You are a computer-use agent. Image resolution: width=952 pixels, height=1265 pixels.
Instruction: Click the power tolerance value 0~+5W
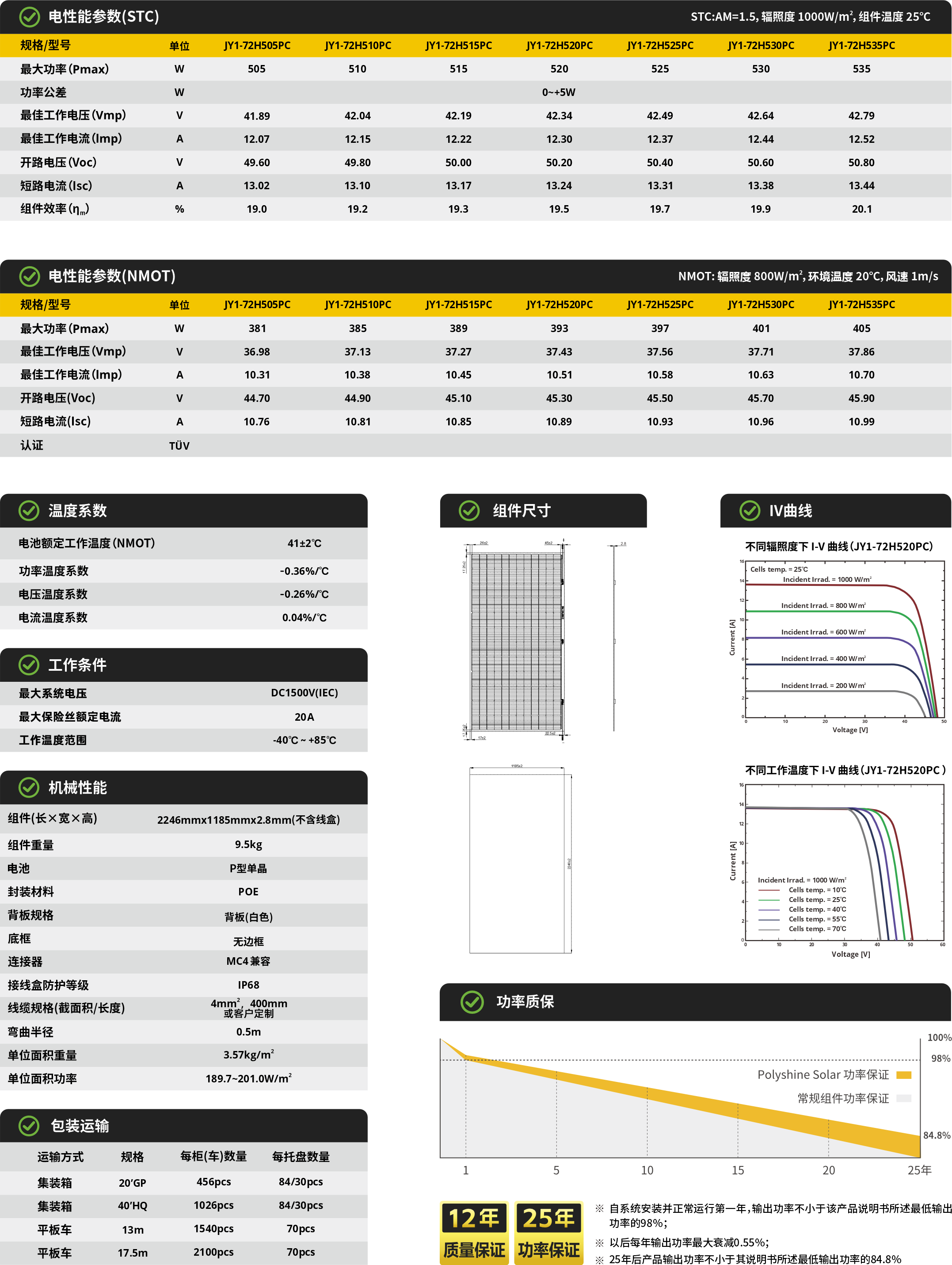[559, 93]
